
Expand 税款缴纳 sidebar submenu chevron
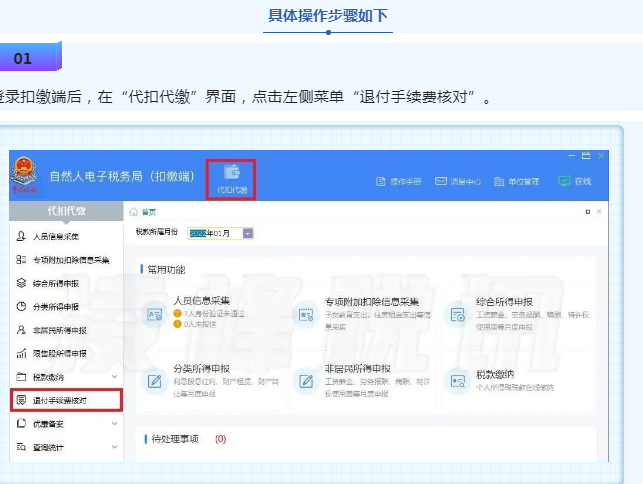(x=115, y=377)
